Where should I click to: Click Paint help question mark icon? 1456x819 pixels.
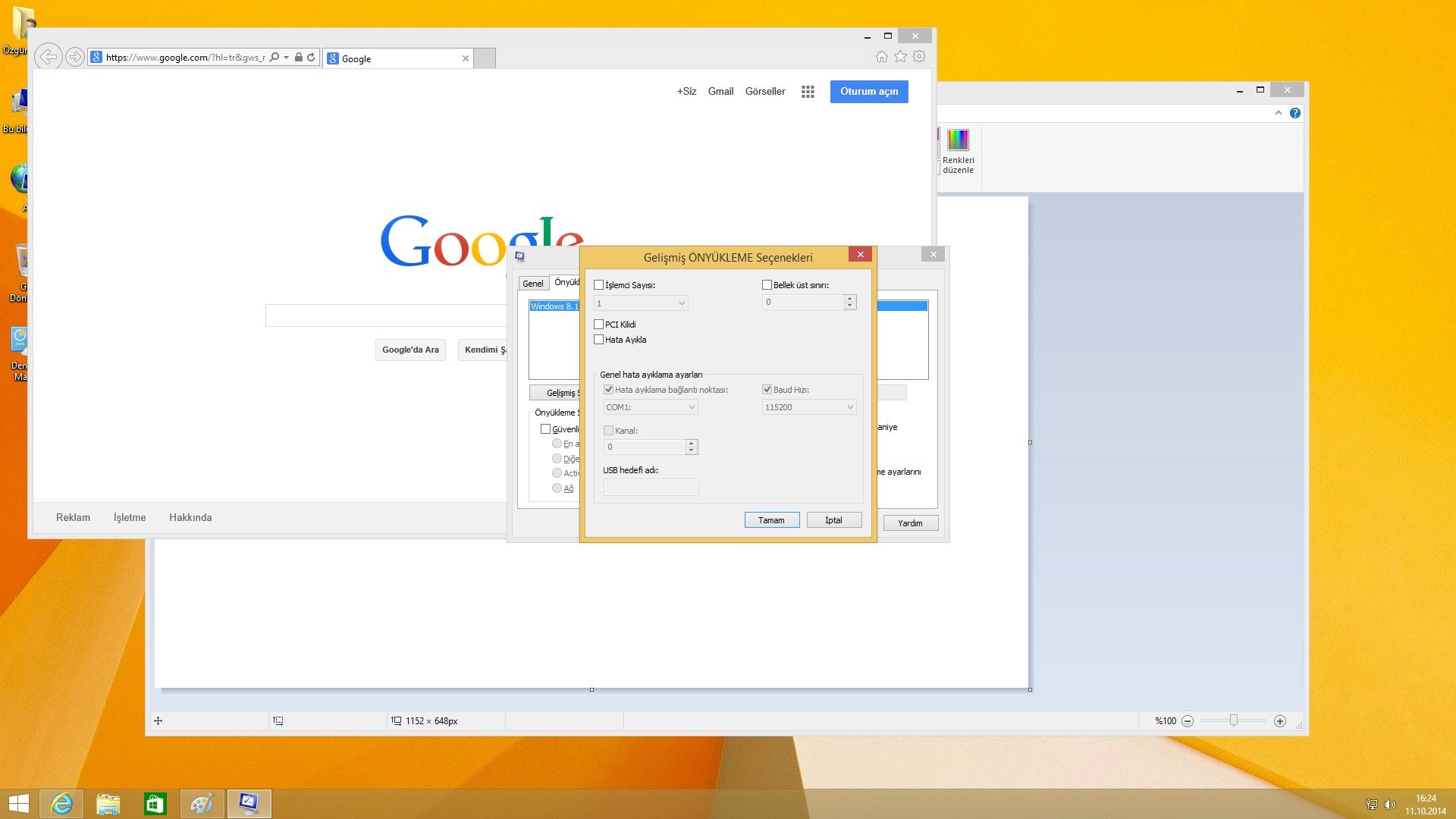(1295, 113)
